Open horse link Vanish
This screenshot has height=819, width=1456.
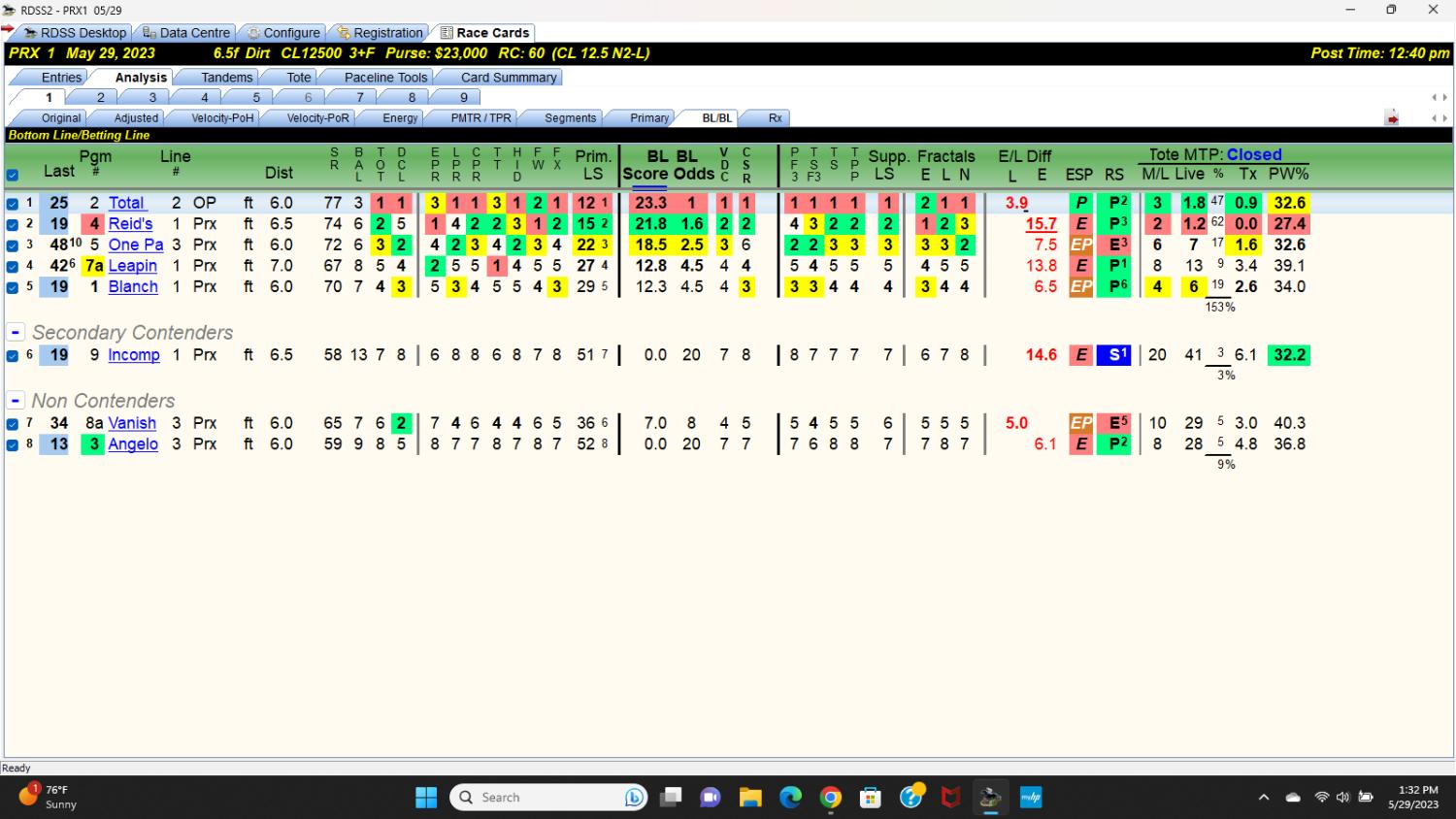(x=132, y=423)
